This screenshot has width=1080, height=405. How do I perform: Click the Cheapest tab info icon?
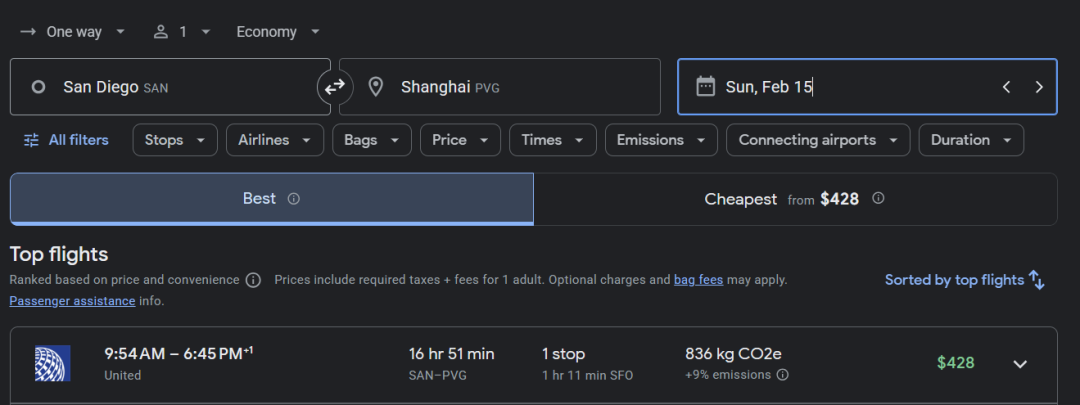coord(878,199)
